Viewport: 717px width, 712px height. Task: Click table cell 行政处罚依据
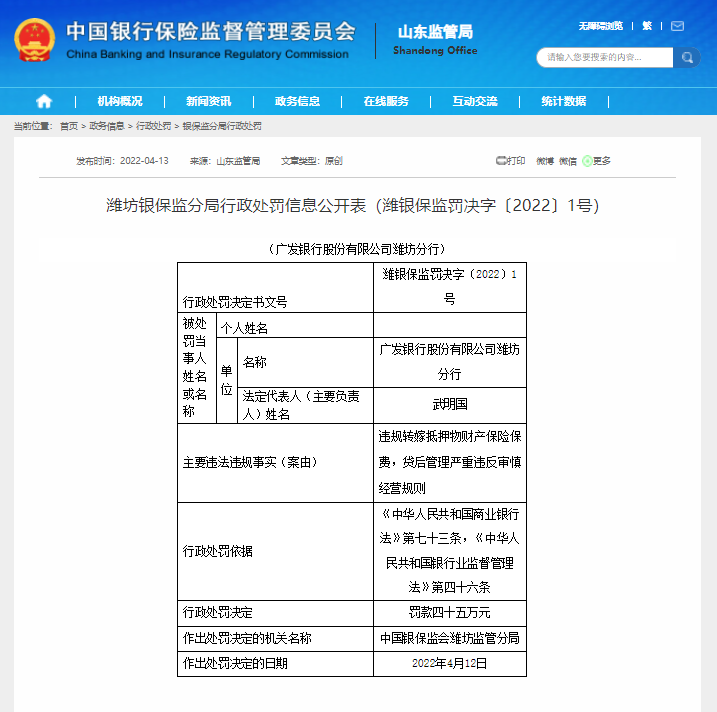click(275, 551)
